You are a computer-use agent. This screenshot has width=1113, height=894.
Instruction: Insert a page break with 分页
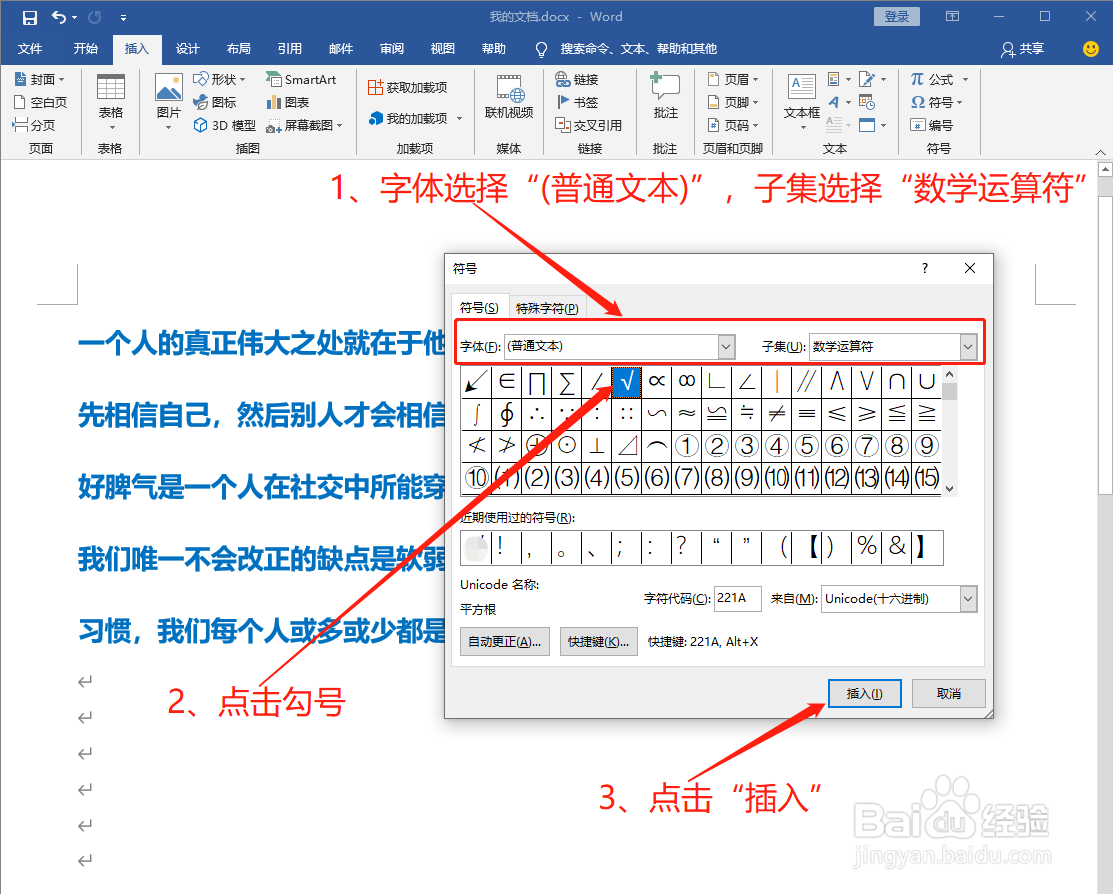[x=34, y=125]
